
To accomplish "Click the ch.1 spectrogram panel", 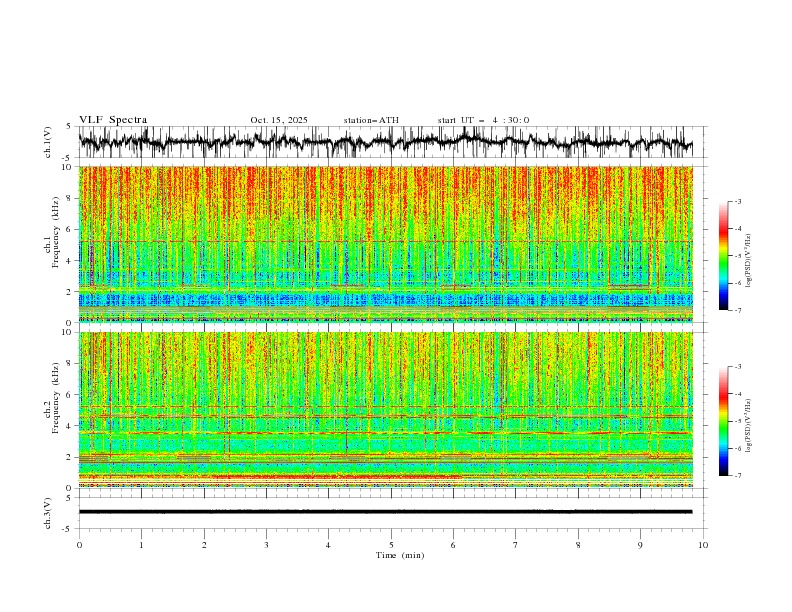I will (385, 244).
